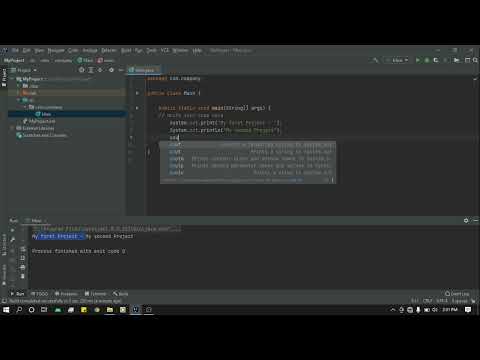Collapse the src folder in project tree
Screen dimensions: 480x360
pyautogui.click(x=19, y=100)
